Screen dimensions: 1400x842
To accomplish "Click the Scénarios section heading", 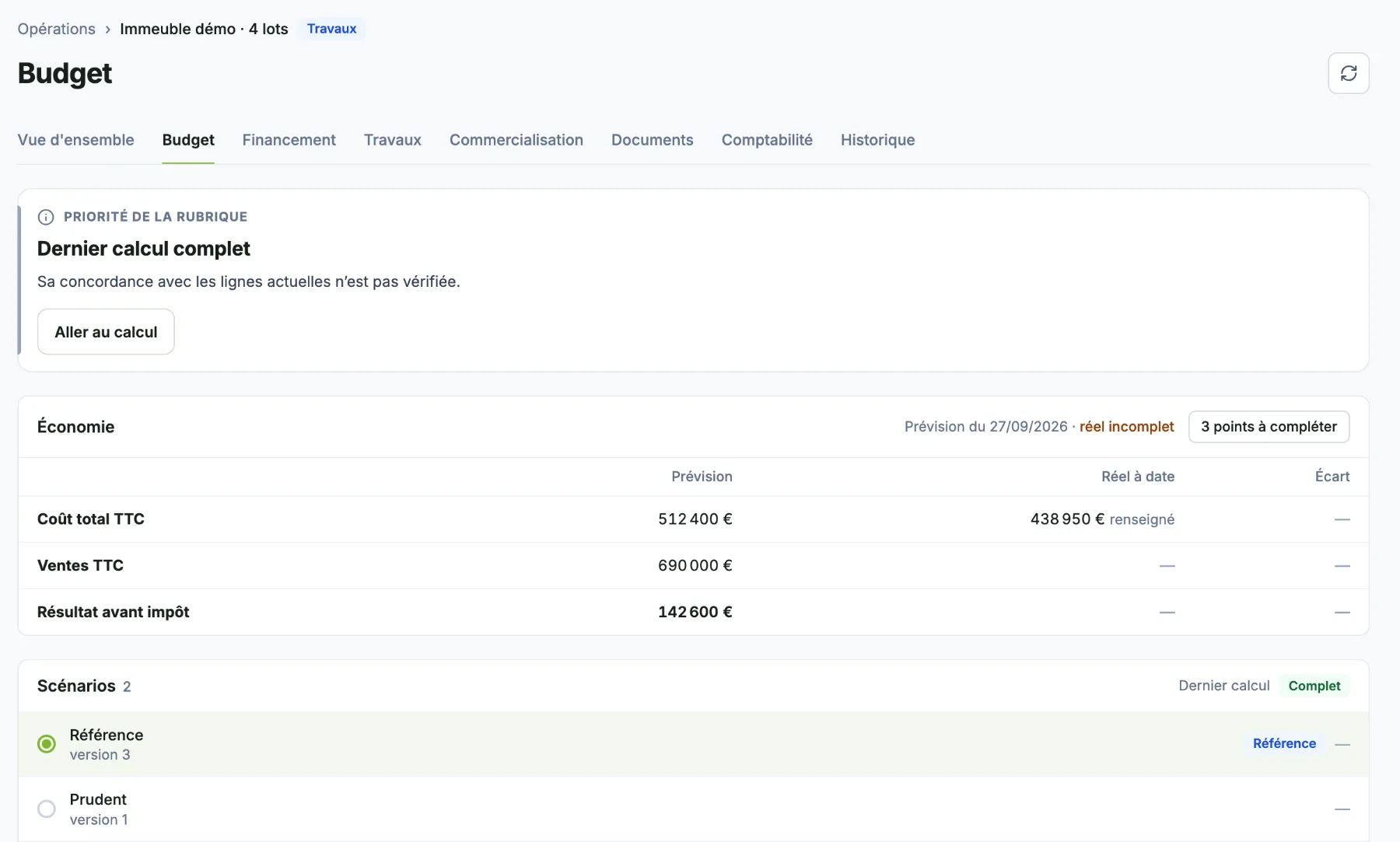I will (x=76, y=686).
